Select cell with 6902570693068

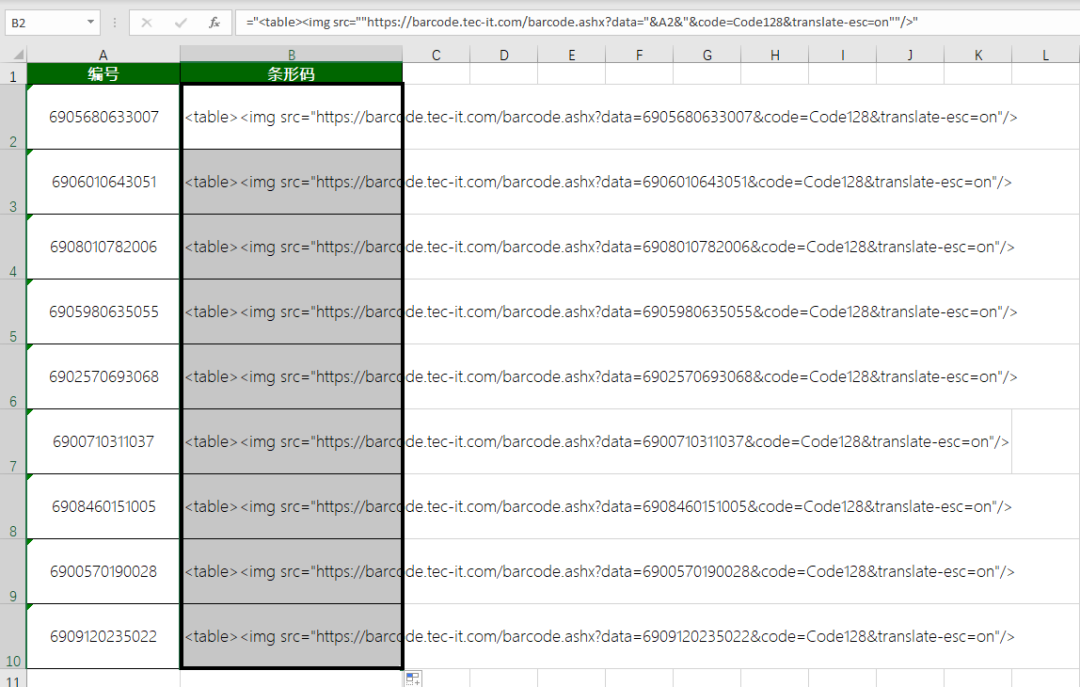point(103,376)
